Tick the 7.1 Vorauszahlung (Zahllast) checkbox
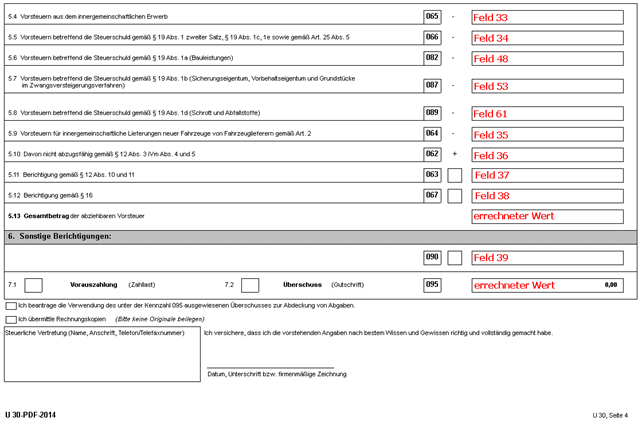The image size is (642, 428). click(33, 285)
